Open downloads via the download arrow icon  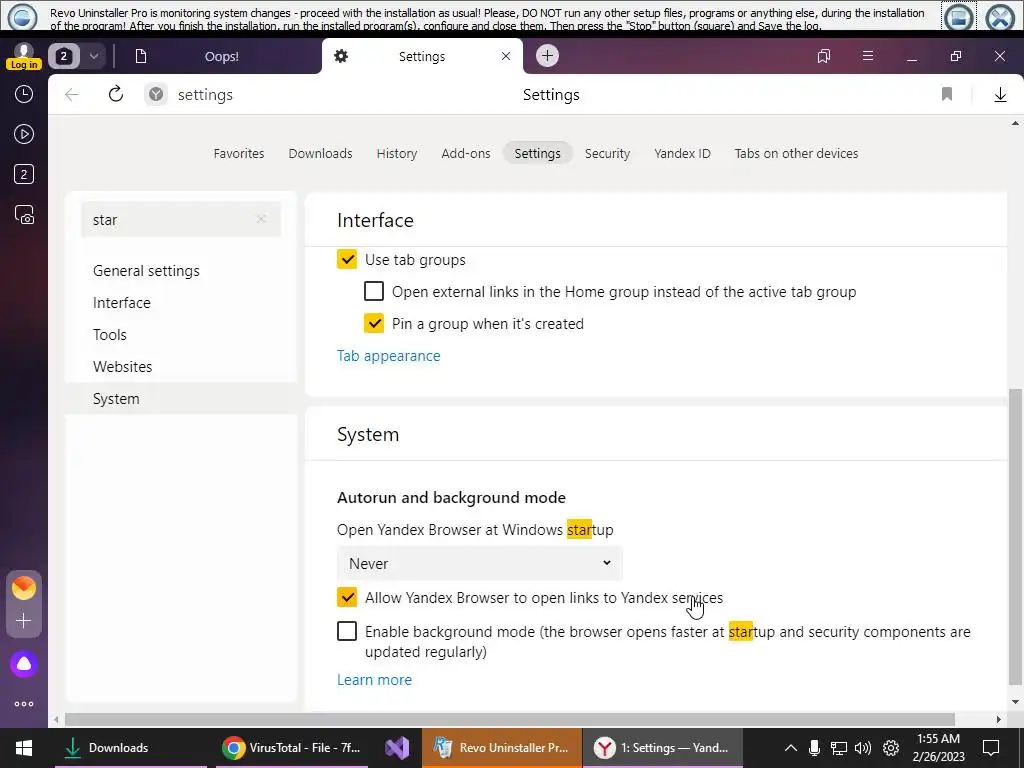(x=1000, y=95)
